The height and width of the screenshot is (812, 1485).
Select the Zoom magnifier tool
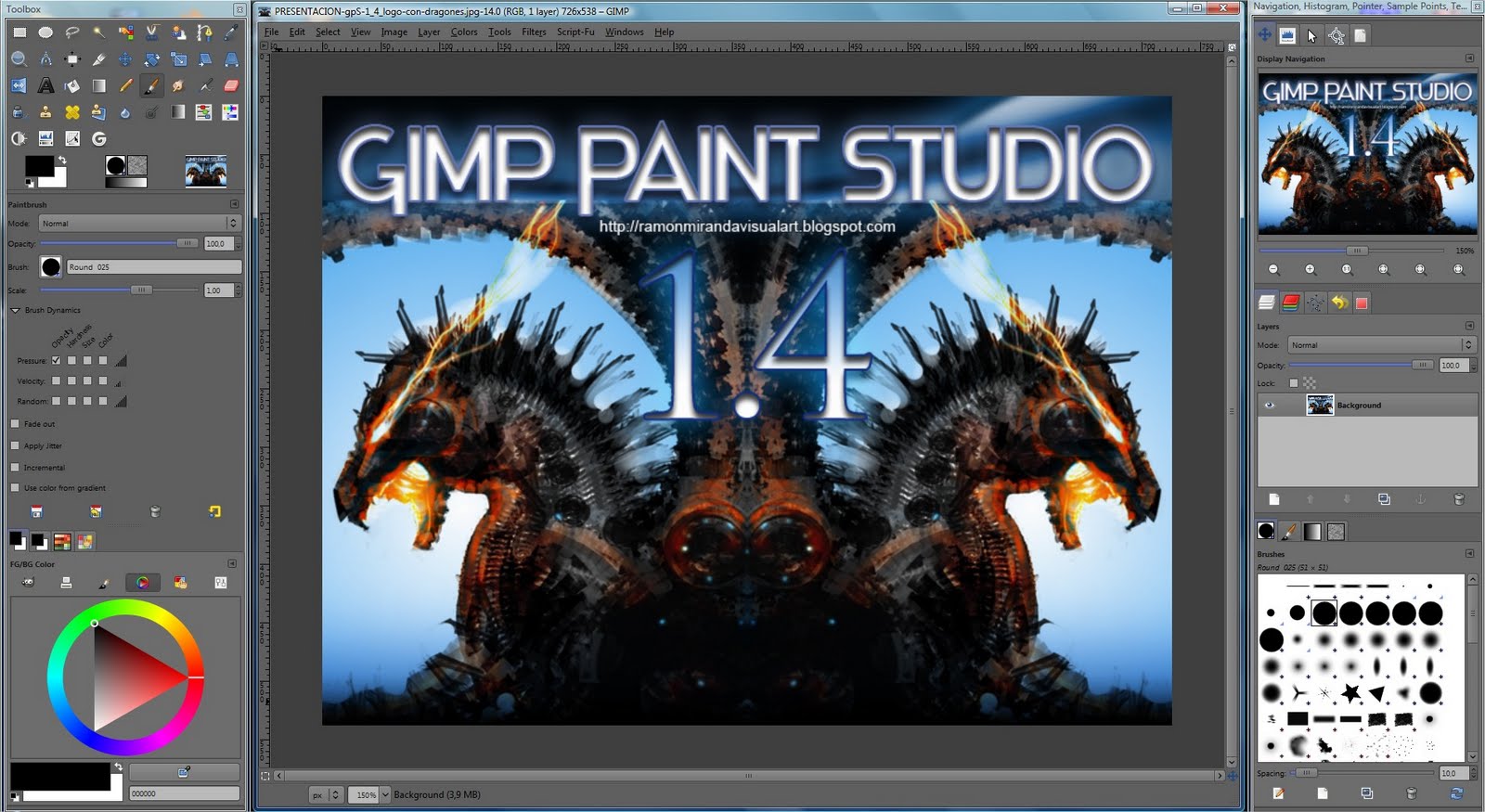(19, 59)
